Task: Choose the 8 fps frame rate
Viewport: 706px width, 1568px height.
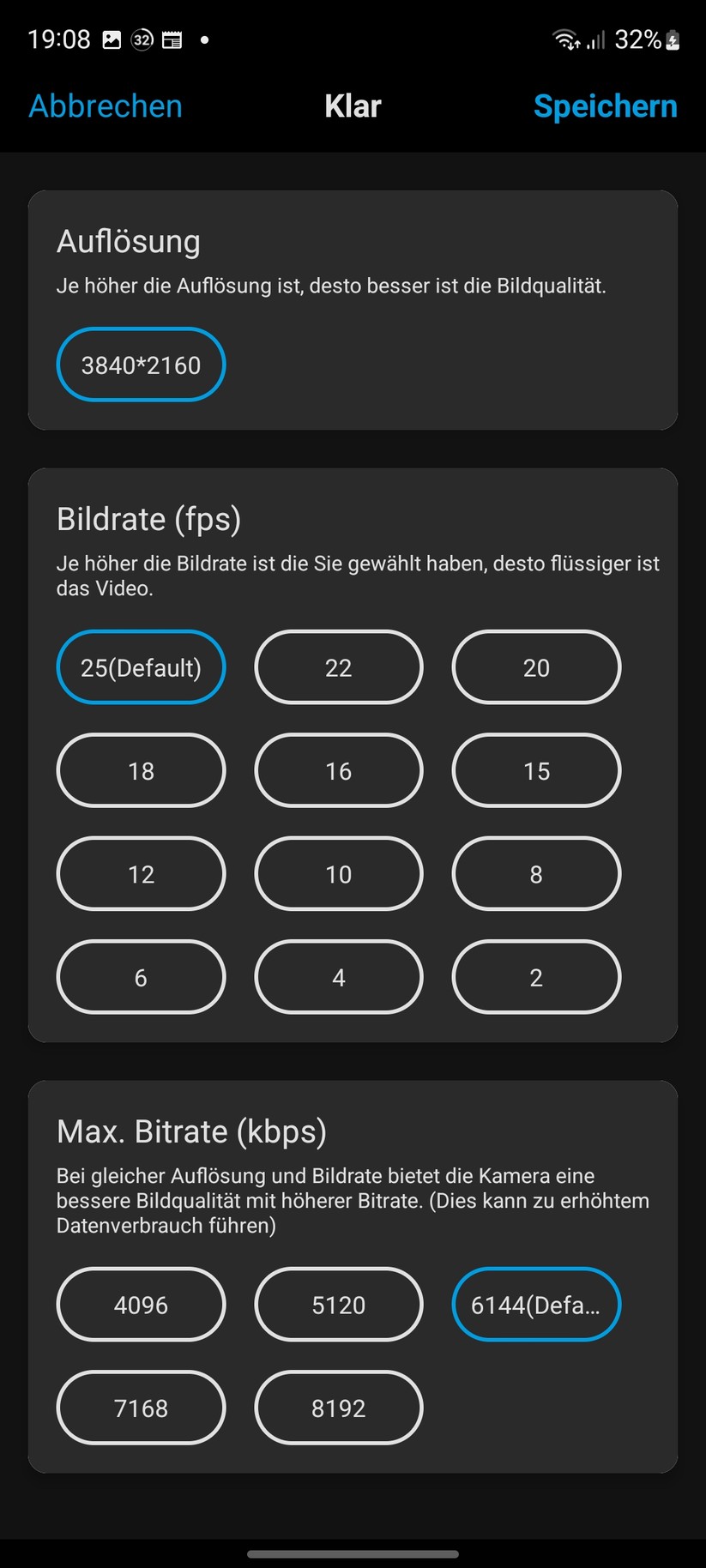Action: 536,873
